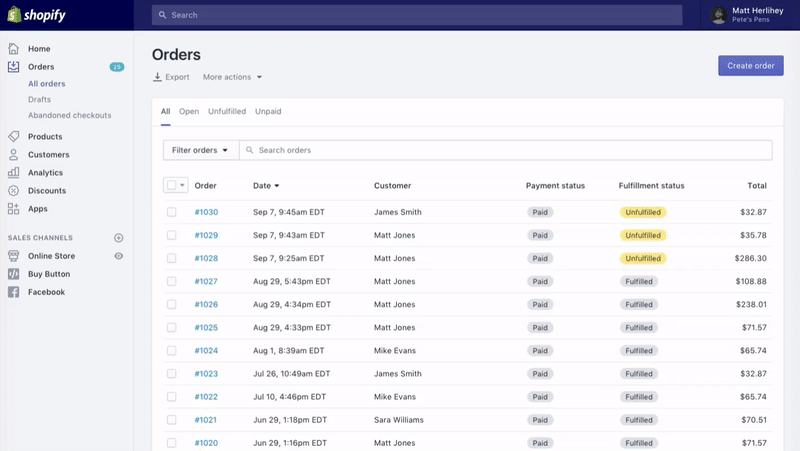Image resolution: width=800 pixels, height=451 pixels.
Task: Open the Filter orders dropdown
Action: pos(200,150)
